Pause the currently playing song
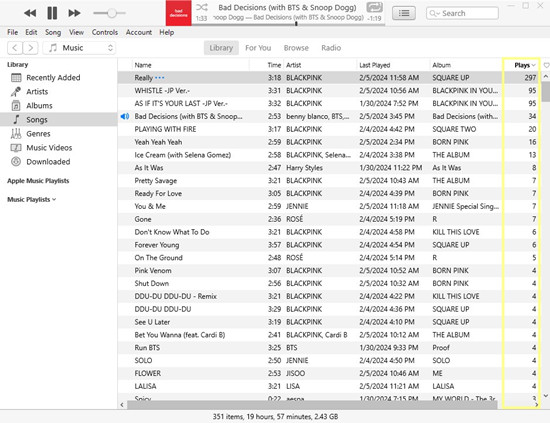The height and width of the screenshot is (423, 550). coord(52,13)
